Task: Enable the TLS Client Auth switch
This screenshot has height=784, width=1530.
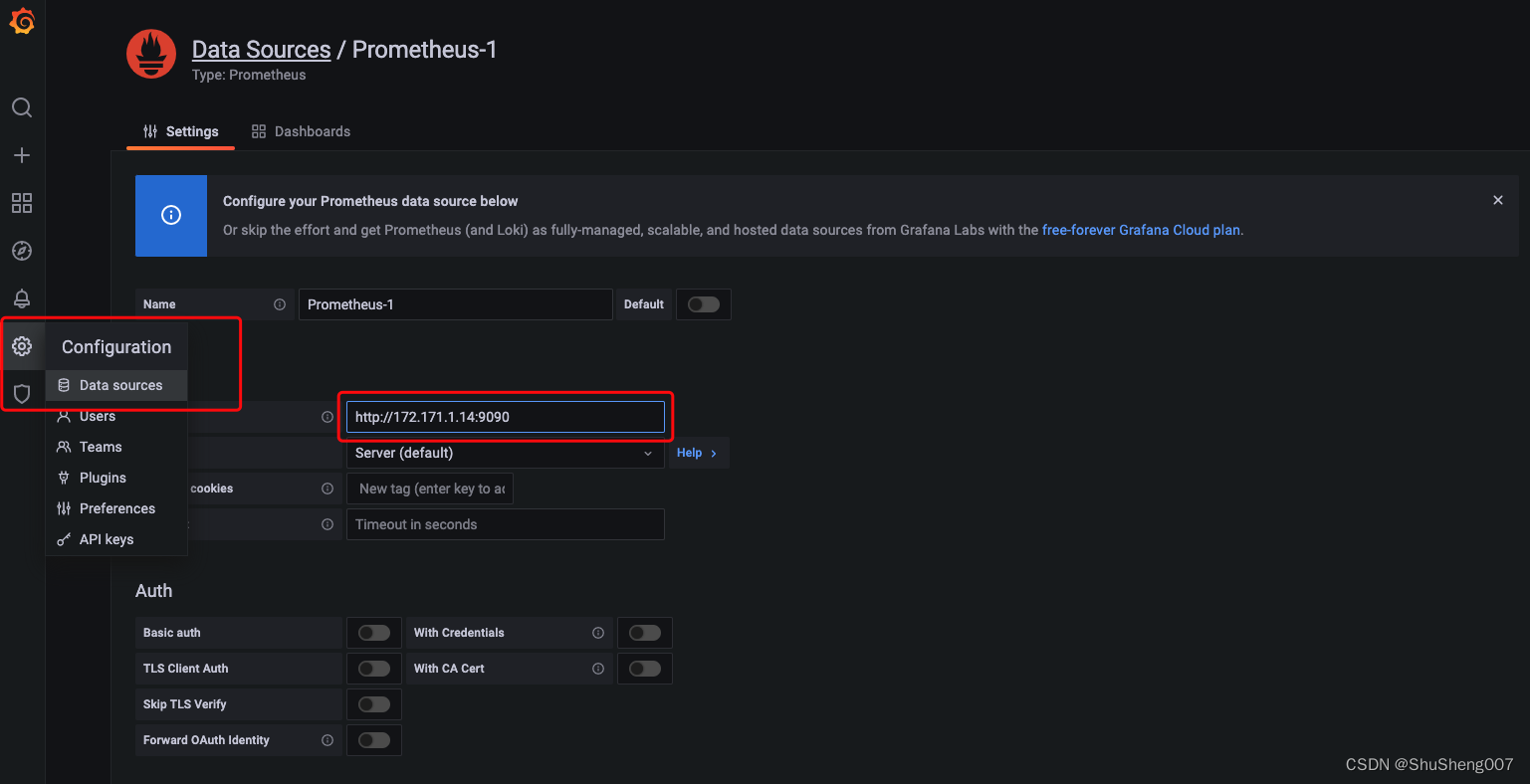Action: point(374,669)
